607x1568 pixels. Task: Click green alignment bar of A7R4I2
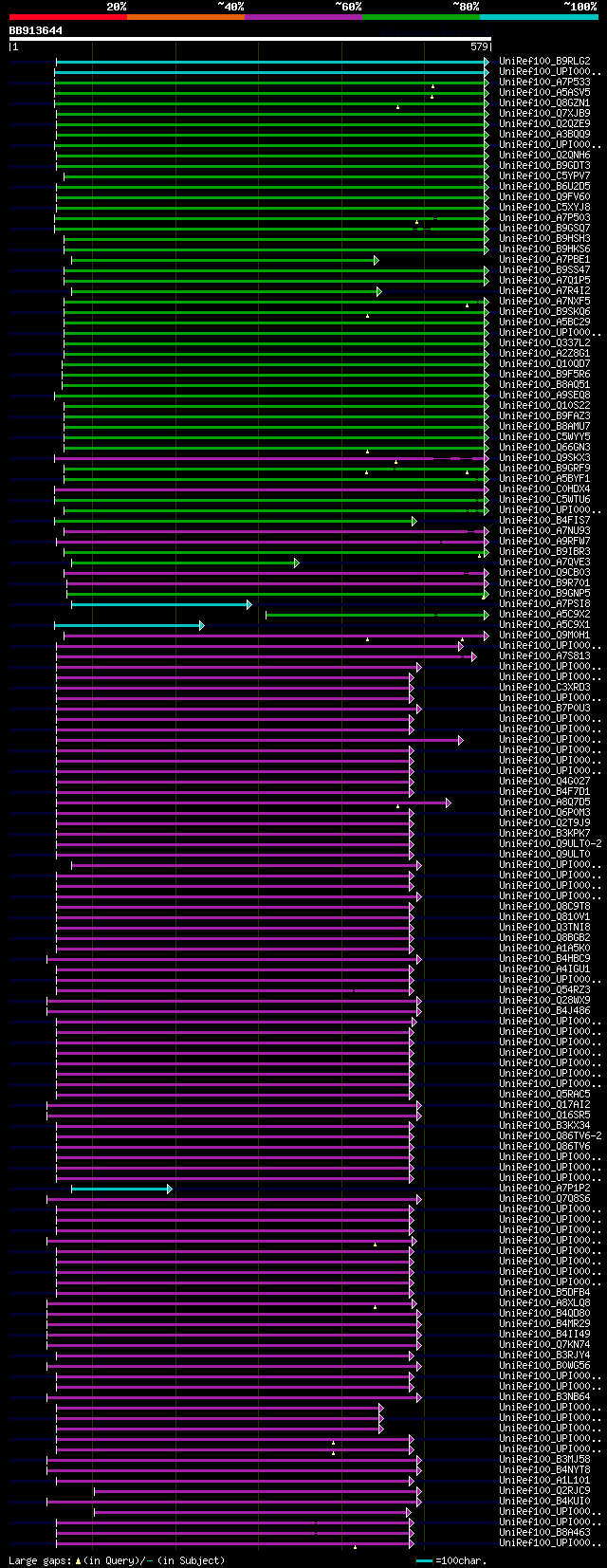click(x=226, y=291)
